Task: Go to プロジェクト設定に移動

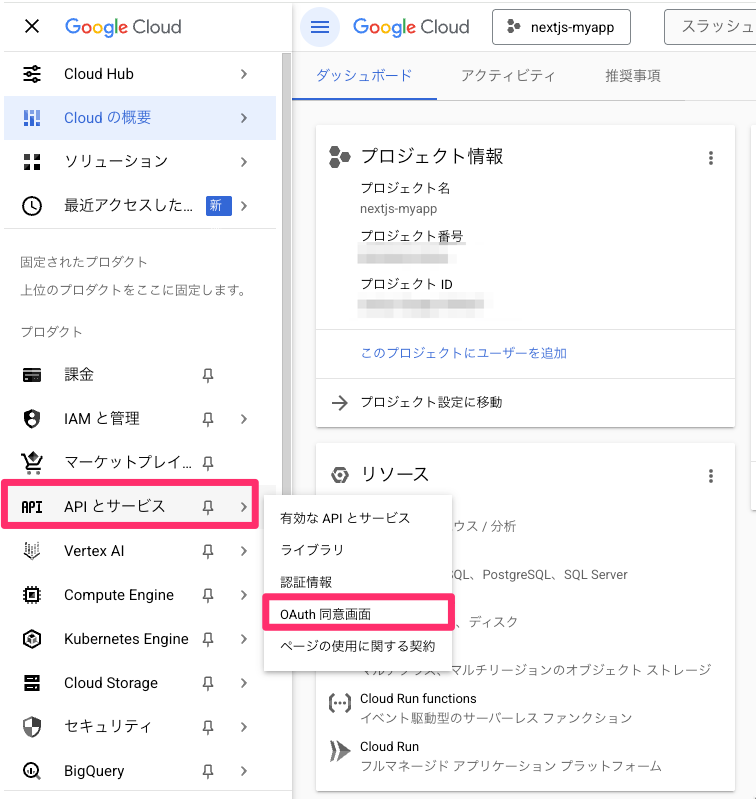Action: pos(431,403)
